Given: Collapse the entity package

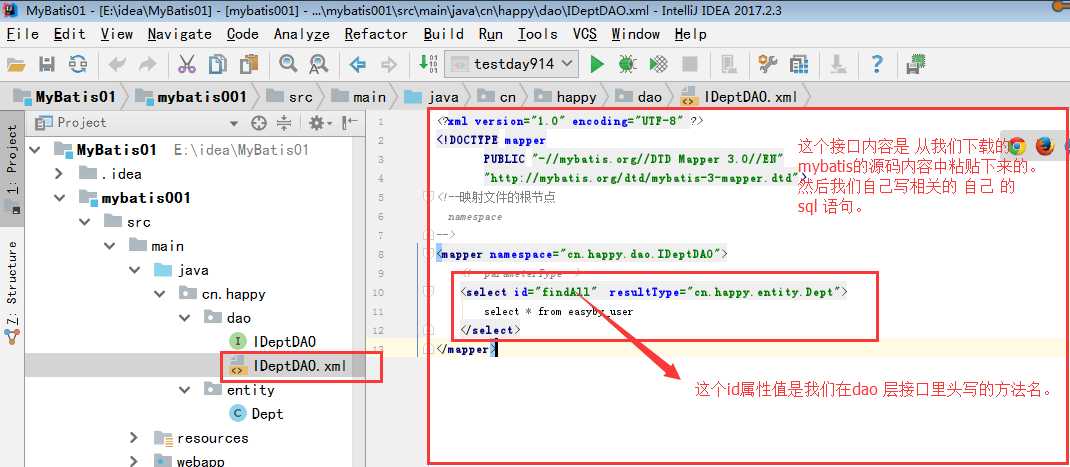Looking at the screenshot, I should point(185,390).
